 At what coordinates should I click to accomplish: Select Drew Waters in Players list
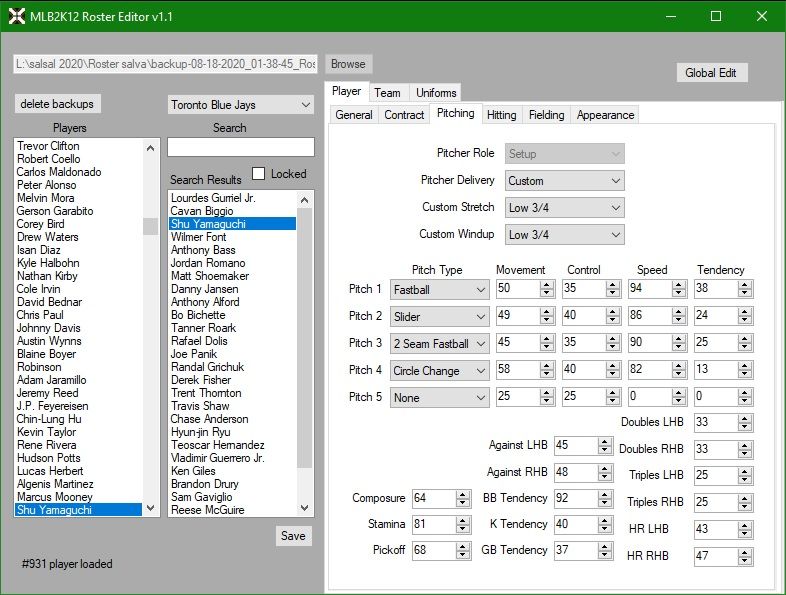[48, 237]
